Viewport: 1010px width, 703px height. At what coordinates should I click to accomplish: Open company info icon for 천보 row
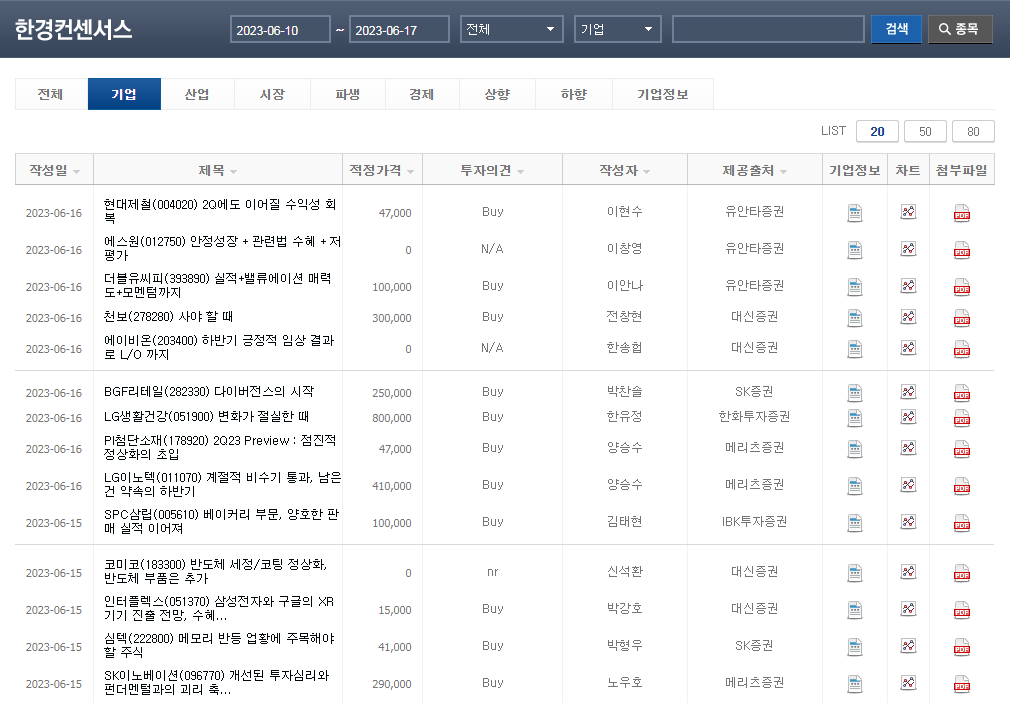[x=855, y=318]
